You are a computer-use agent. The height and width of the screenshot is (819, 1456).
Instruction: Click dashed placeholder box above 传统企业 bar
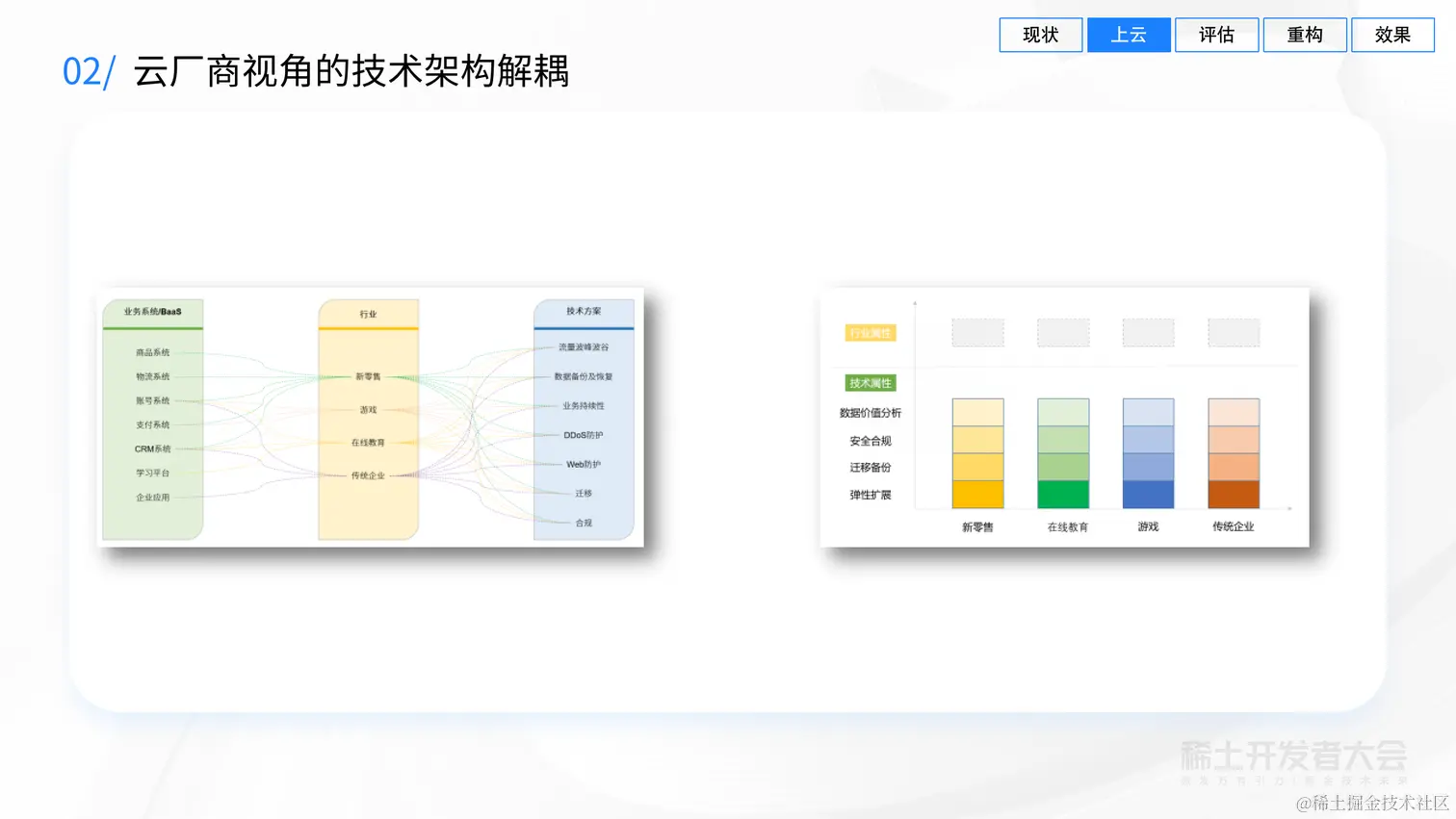(1234, 333)
